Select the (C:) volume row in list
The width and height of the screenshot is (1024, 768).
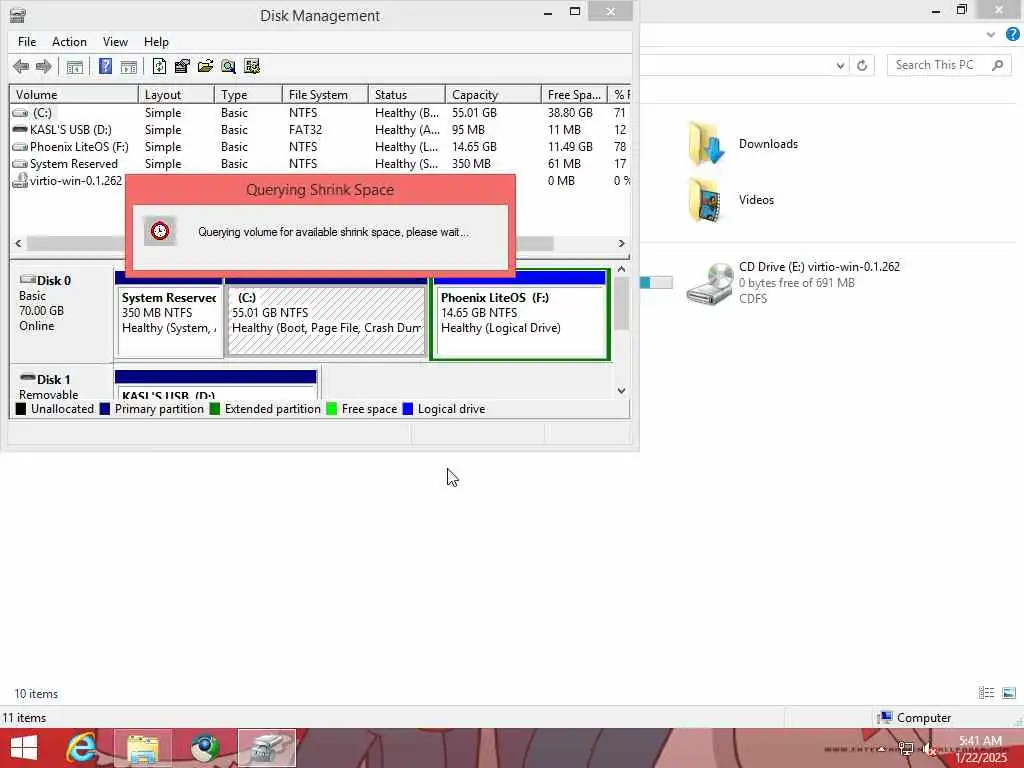pyautogui.click(x=320, y=113)
